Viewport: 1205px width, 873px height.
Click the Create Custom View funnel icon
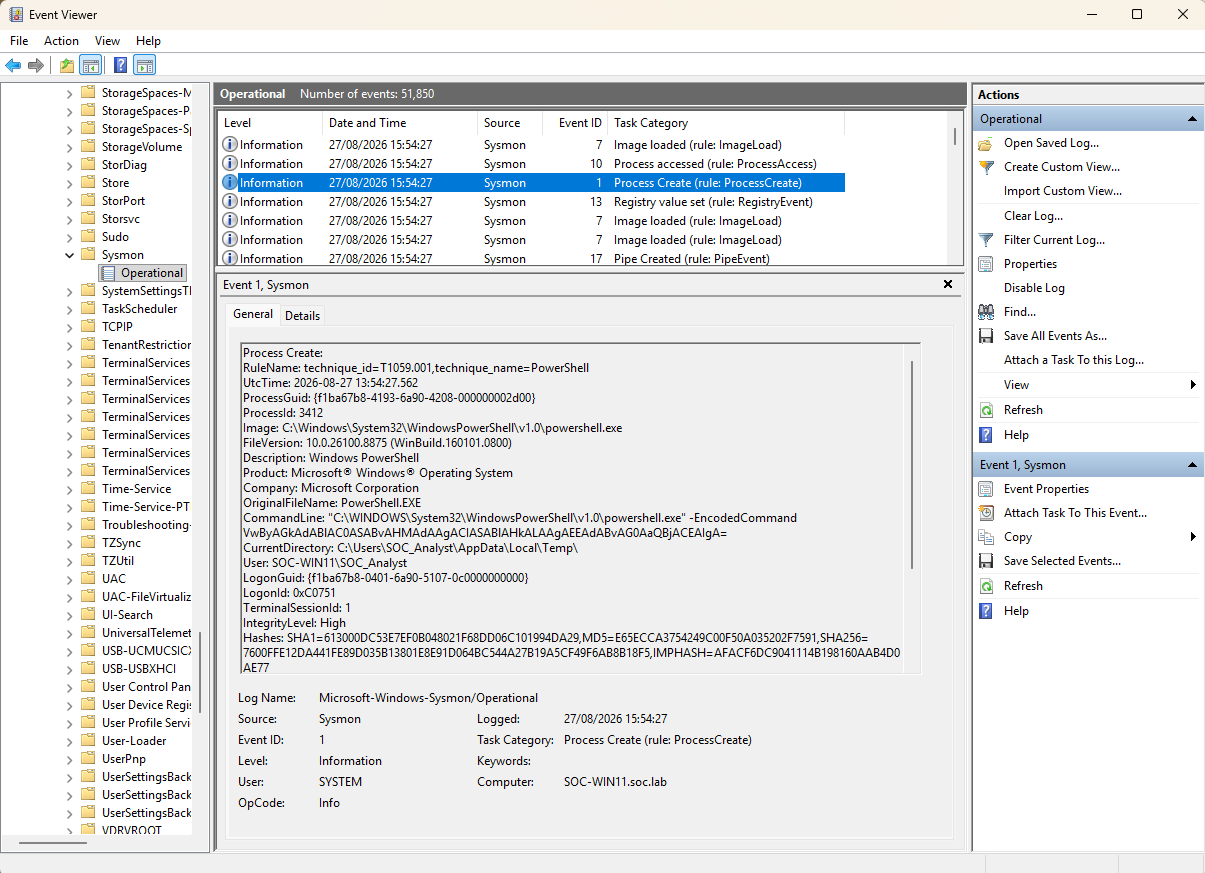click(x=986, y=167)
